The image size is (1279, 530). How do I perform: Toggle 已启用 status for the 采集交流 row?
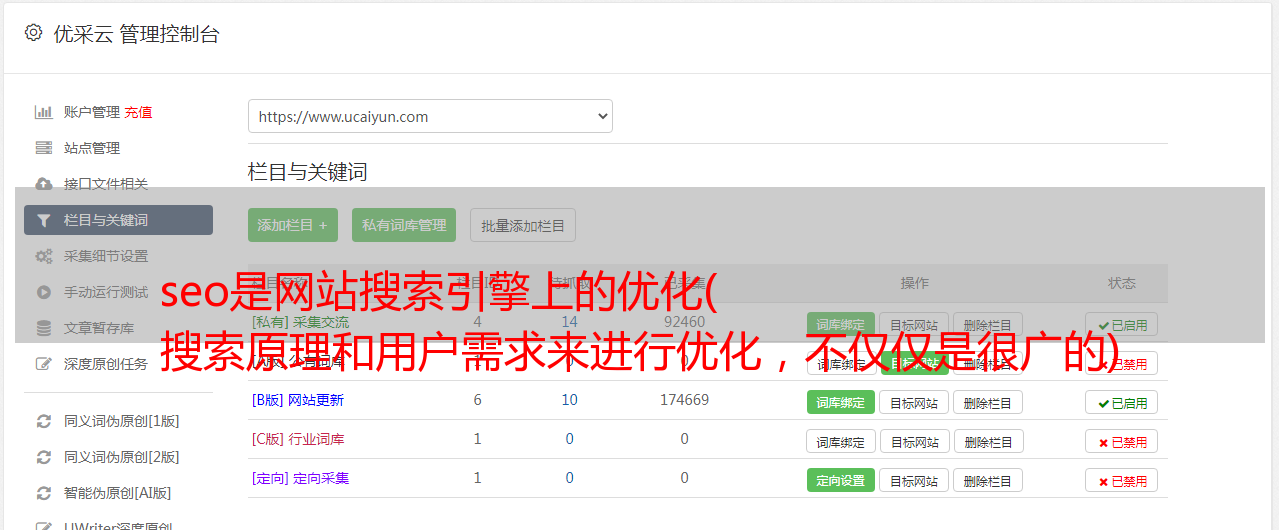point(1122,324)
